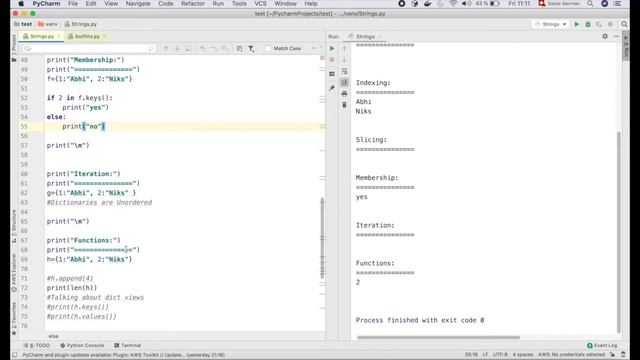Screen dimensions: 640x360
Task: Open the Structure tool window sidebar
Action: point(14,226)
